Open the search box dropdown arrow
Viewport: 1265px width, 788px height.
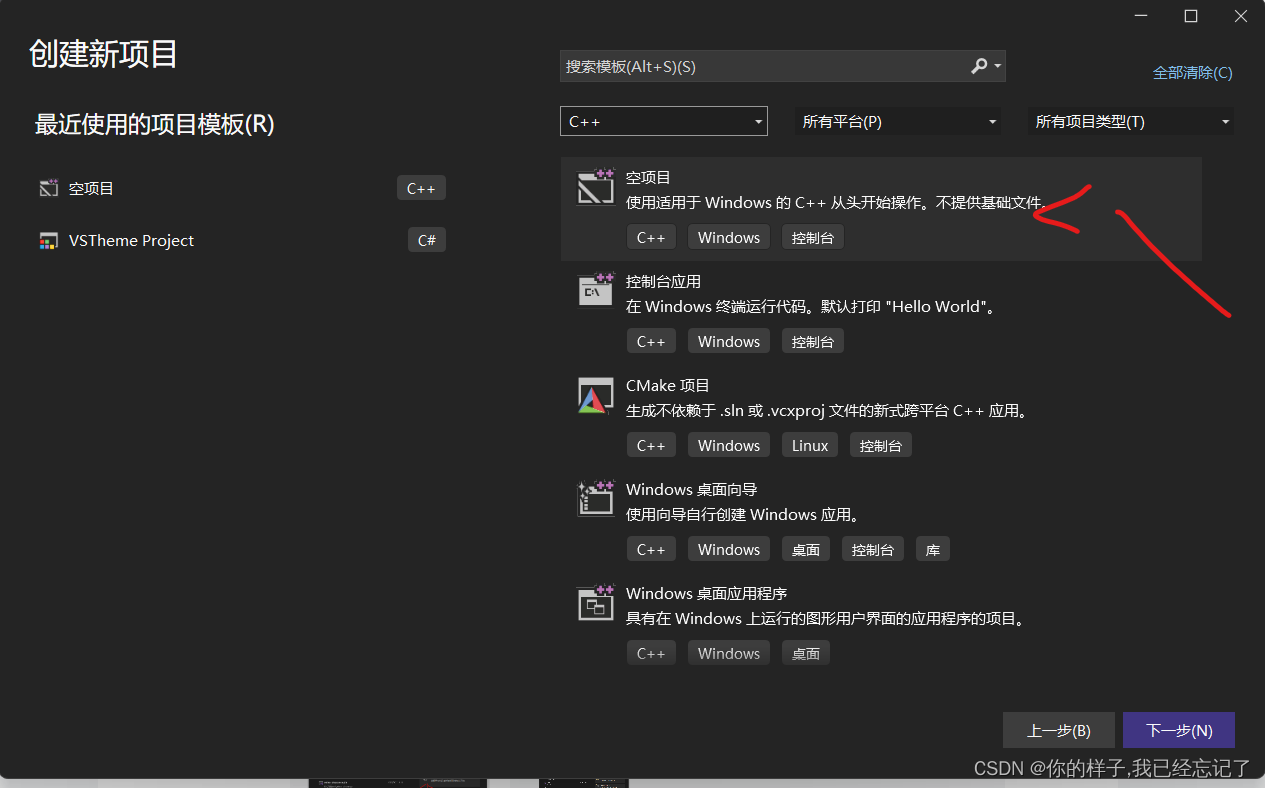(x=997, y=66)
